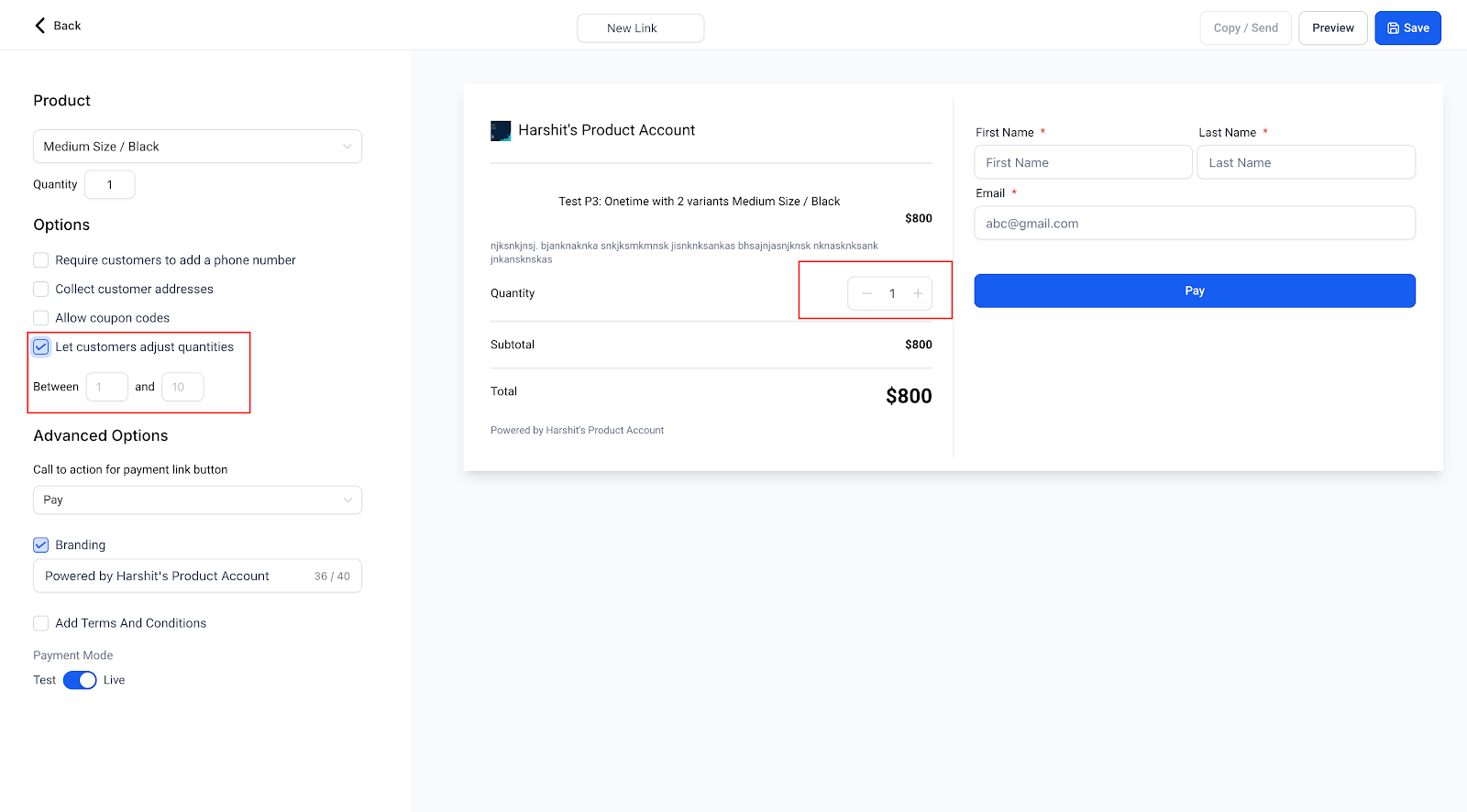Screen dimensions: 1467x812
Task: Focus the Email input field
Action: coord(1195,223)
